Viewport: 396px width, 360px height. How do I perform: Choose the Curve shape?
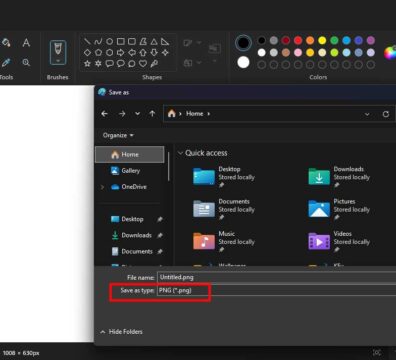[98, 42]
